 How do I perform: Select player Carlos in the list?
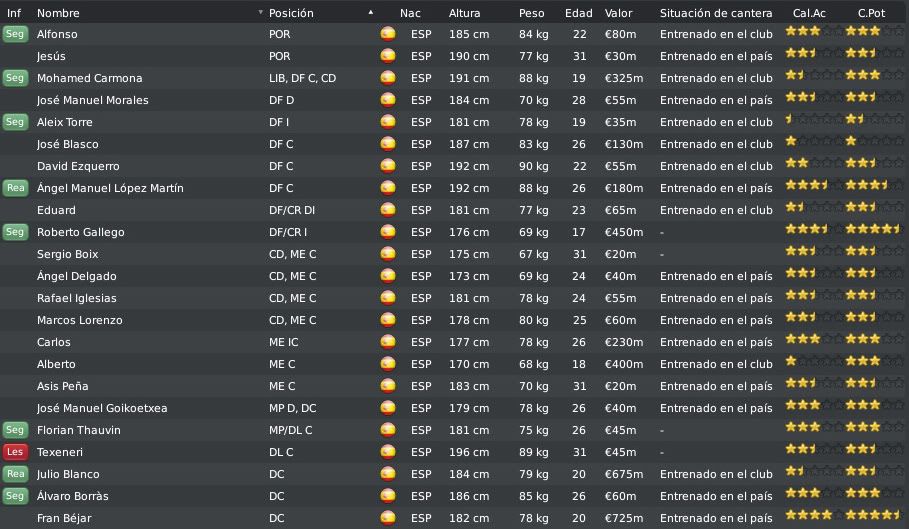(53, 342)
